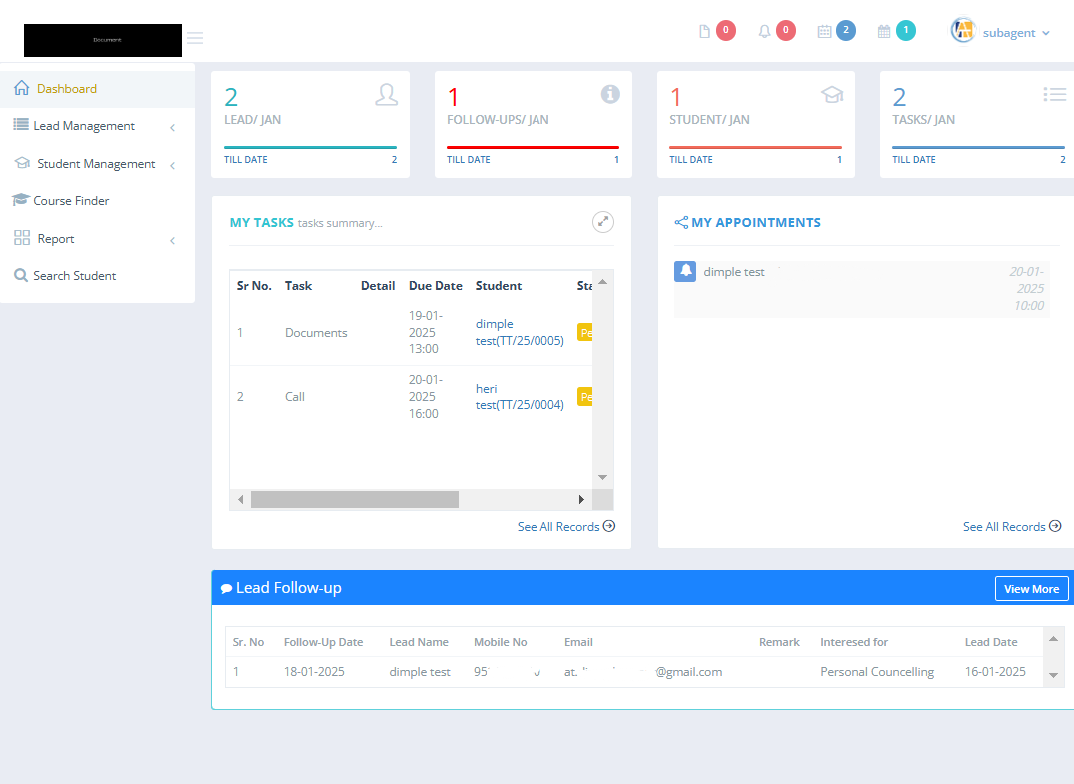Click the horizontal scrollbar in My Tasks table

(x=354, y=499)
